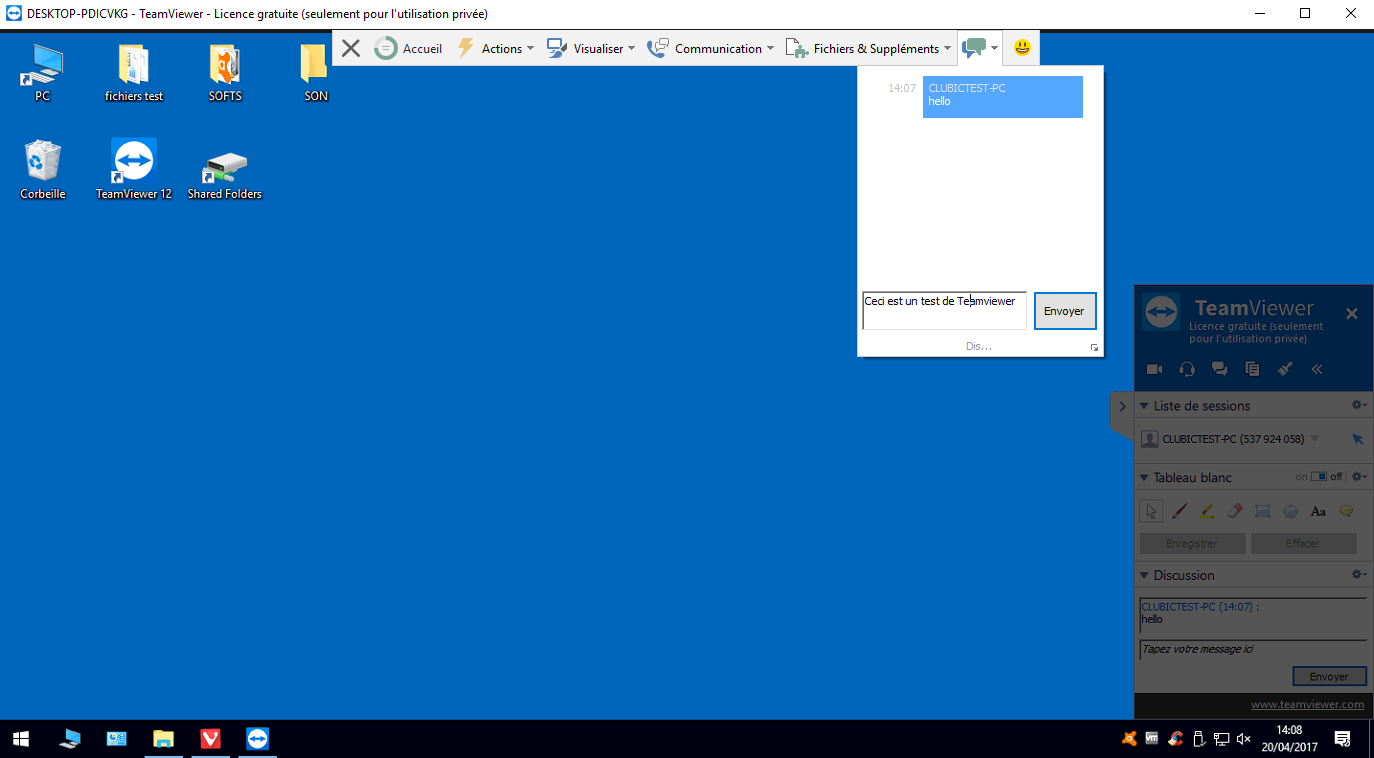Click the smiley feedback icon
Image resolution: width=1374 pixels, height=758 pixels.
click(1022, 47)
